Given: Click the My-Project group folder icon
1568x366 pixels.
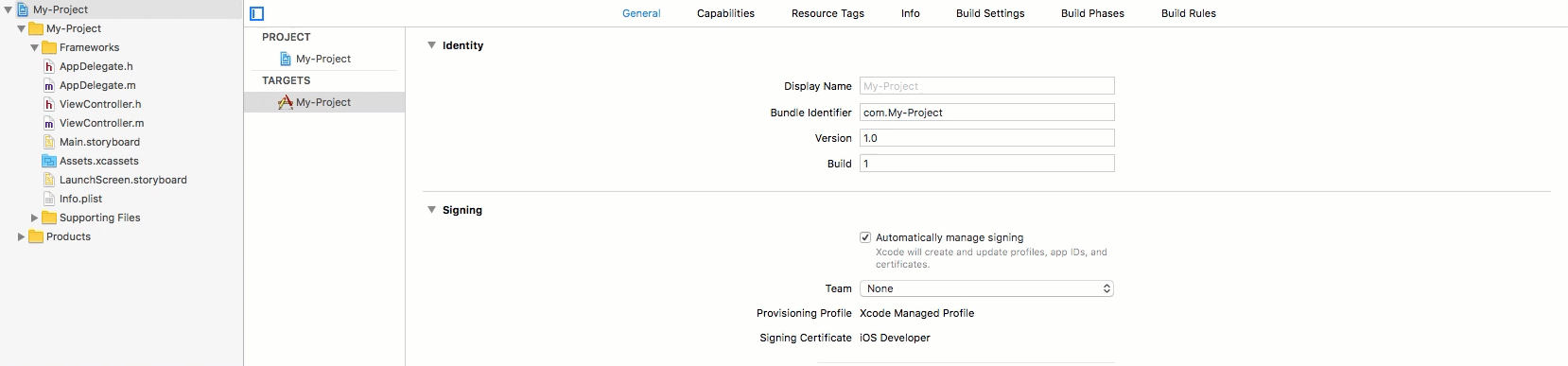Looking at the screenshot, I should tap(36, 28).
